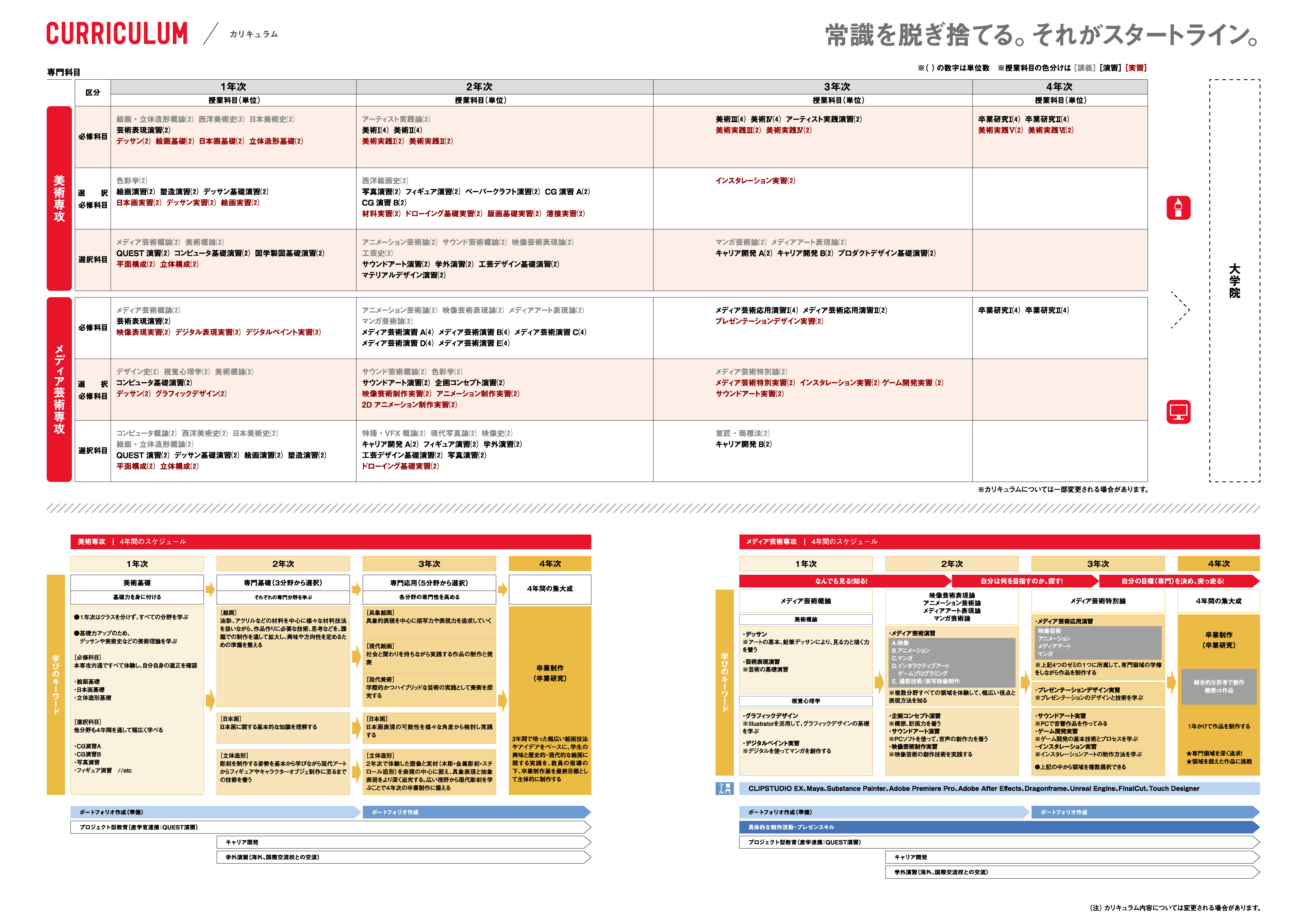Click the 美術基礎 box
Screen dimensions: 1307x924
click(x=137, y=583)
